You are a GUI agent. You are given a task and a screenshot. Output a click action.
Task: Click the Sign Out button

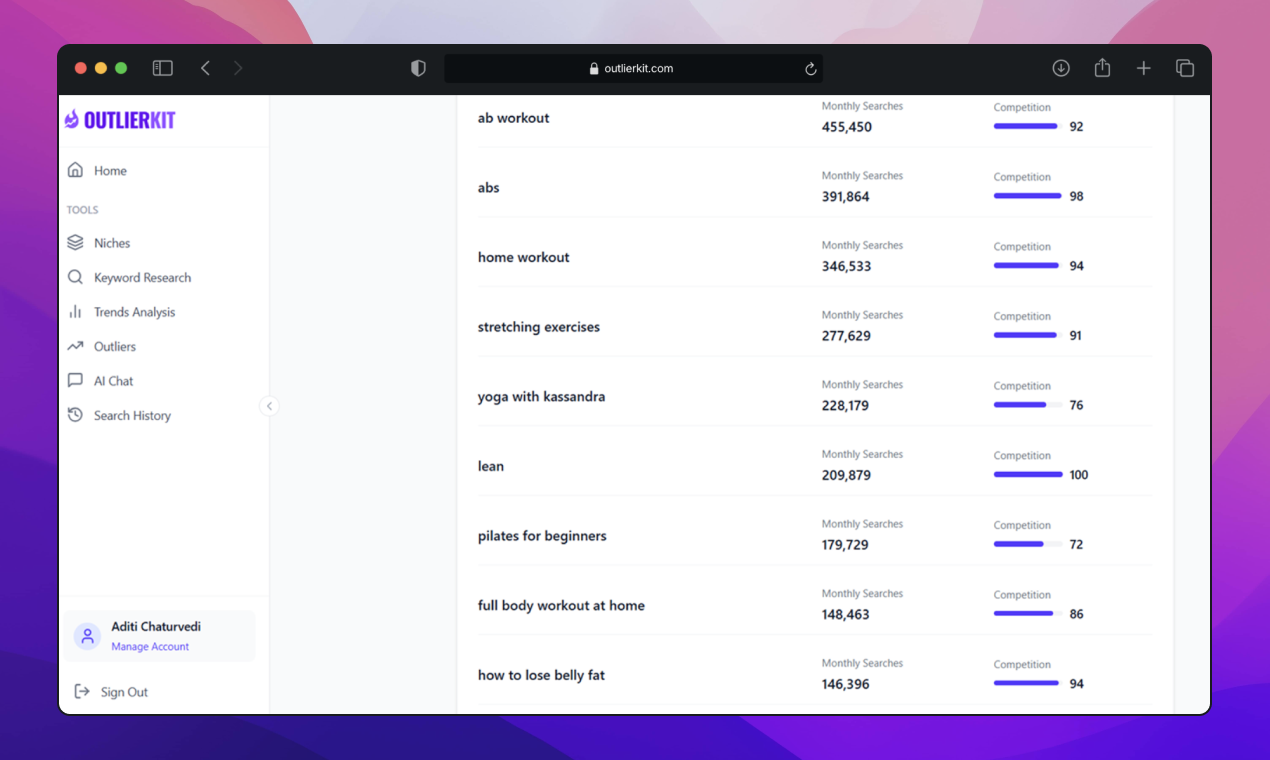(112, 692)
